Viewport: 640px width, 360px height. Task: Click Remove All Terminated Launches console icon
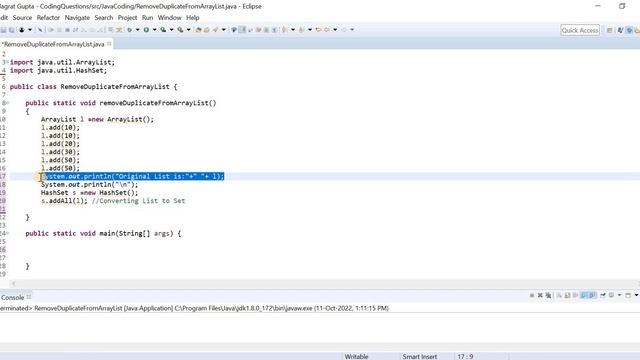point(548,295)
